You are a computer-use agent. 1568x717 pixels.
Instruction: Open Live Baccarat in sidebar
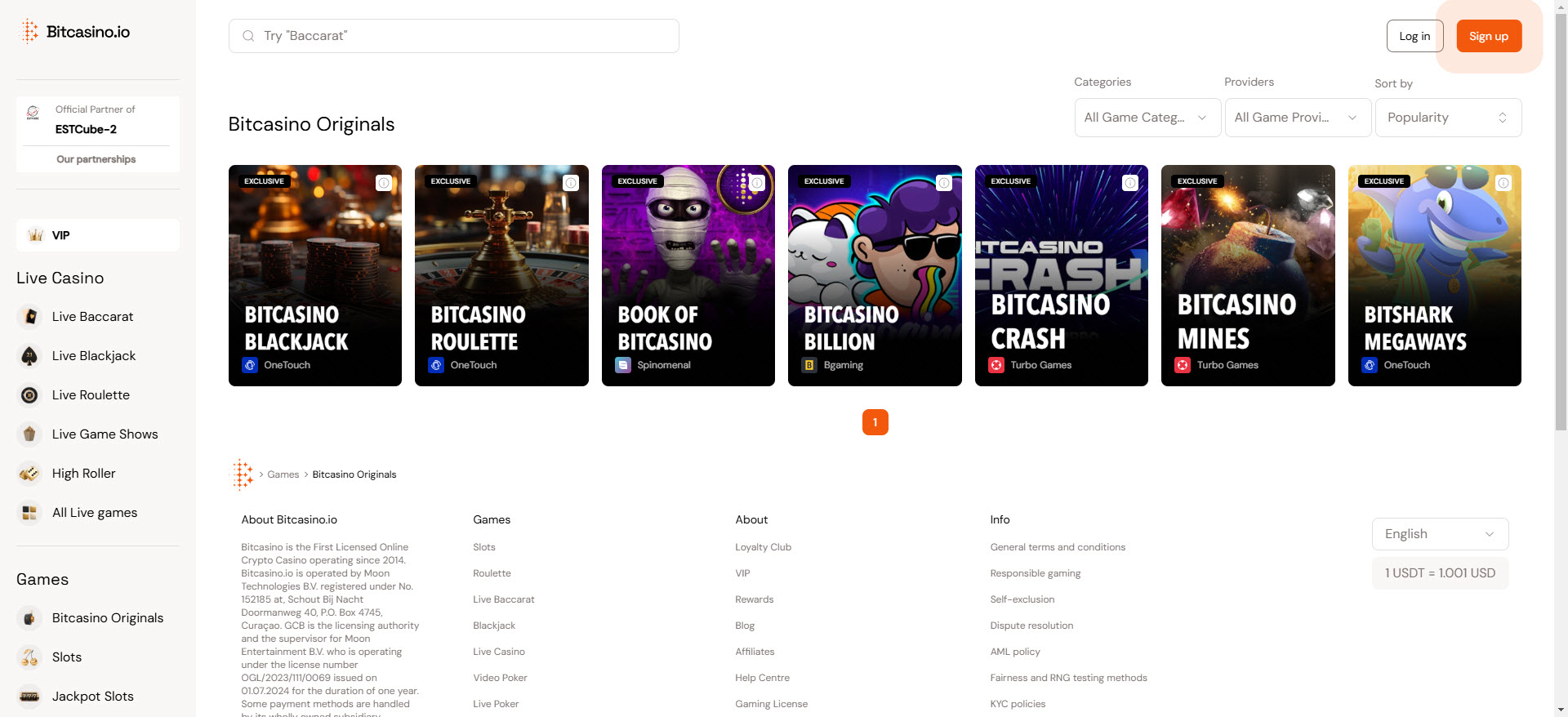click(92, 317)
